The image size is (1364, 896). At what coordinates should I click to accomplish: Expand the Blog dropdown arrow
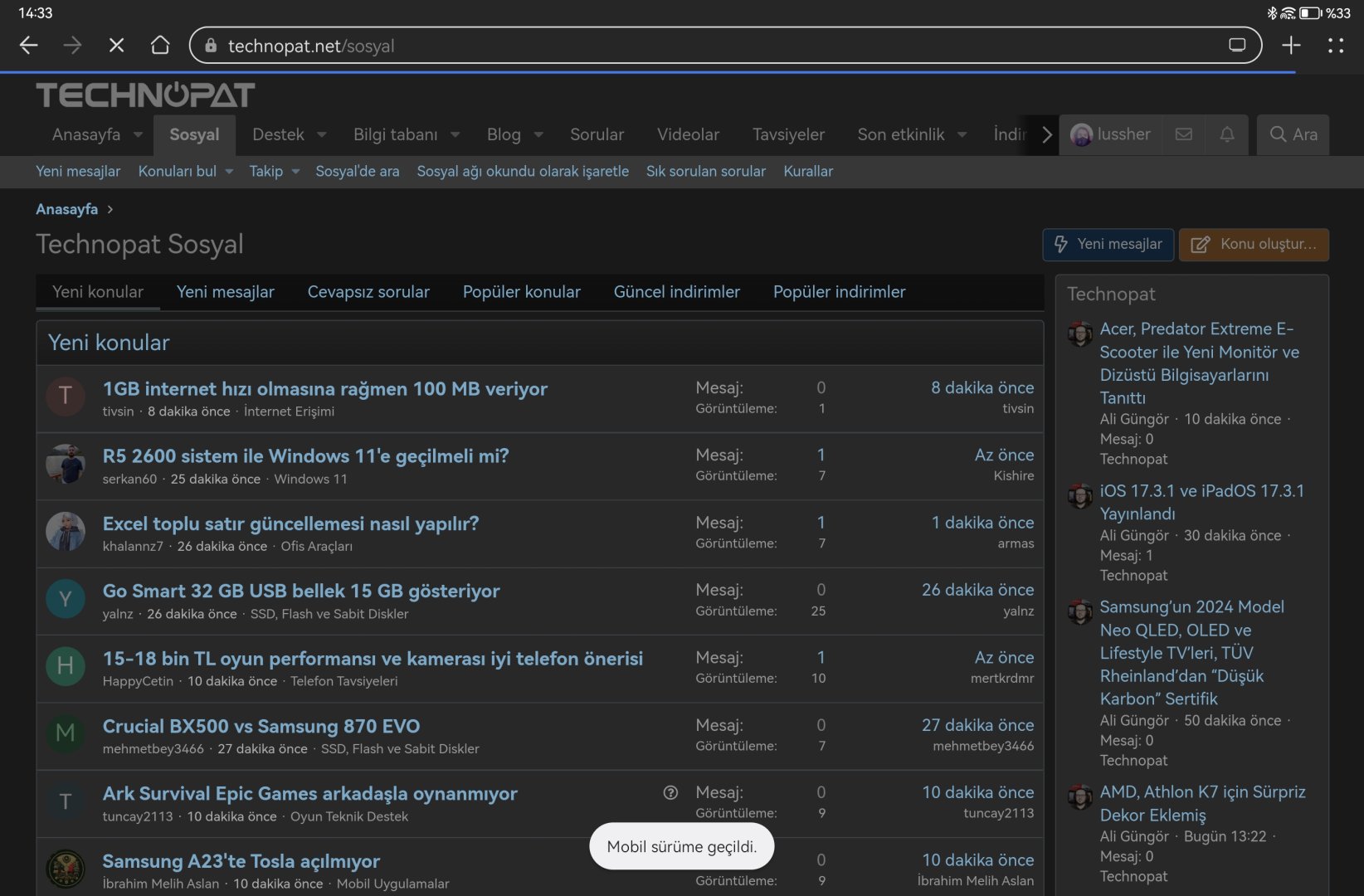(x=538, y=134)
